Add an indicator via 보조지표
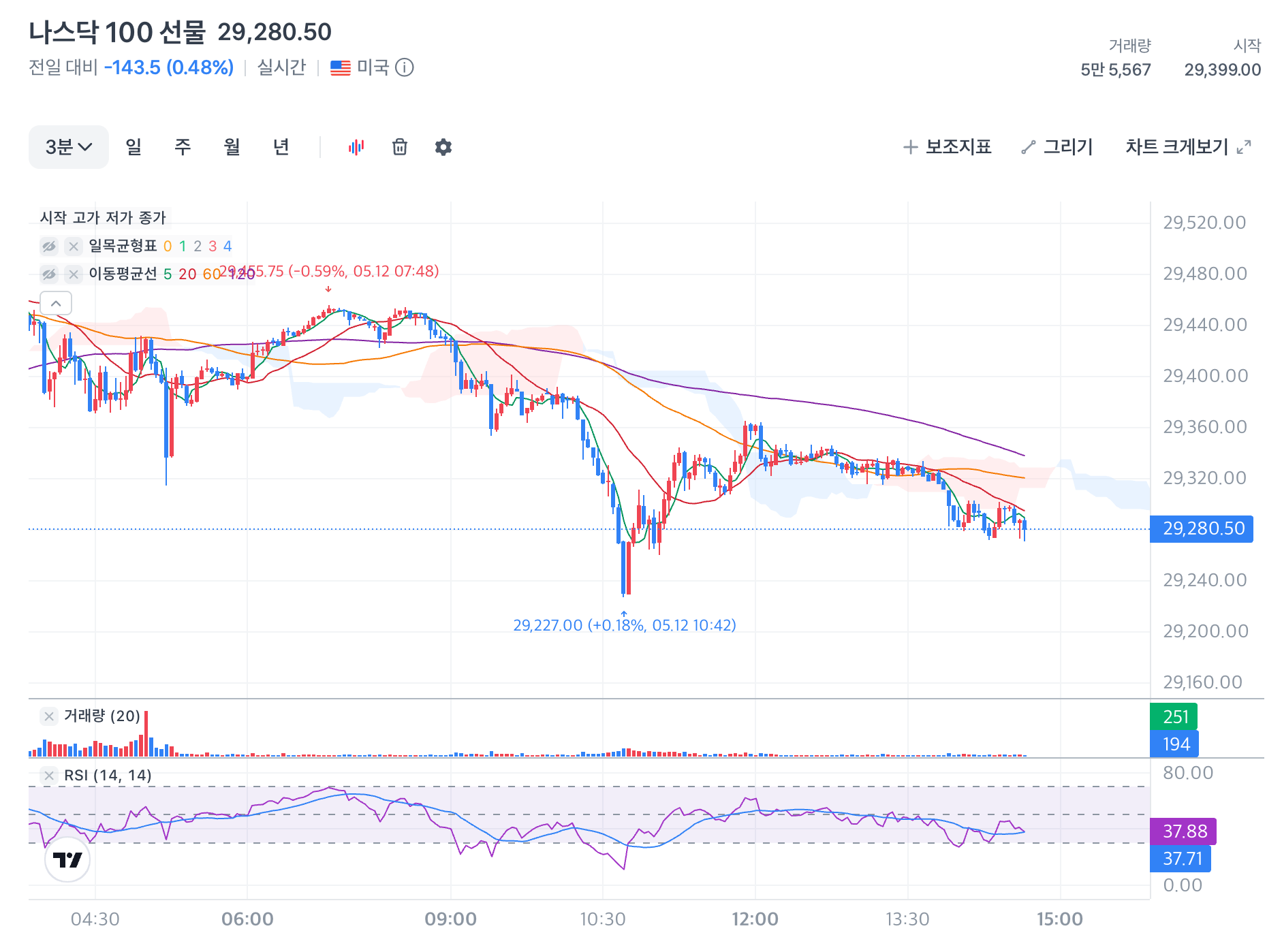This screenshot has height=952, width=1282. tap(947, 147)
